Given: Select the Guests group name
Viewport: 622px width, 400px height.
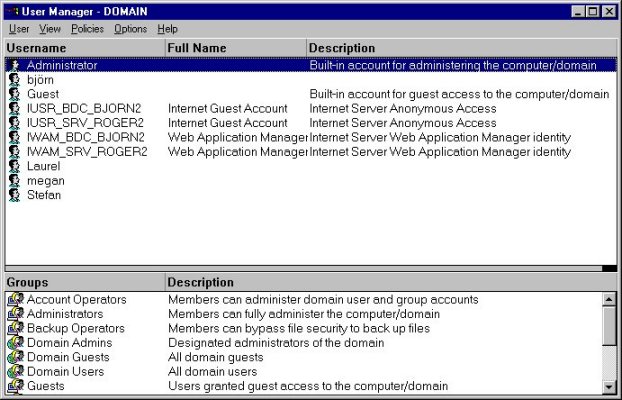Looking at the screenshot, I should (x=46, y=386).
